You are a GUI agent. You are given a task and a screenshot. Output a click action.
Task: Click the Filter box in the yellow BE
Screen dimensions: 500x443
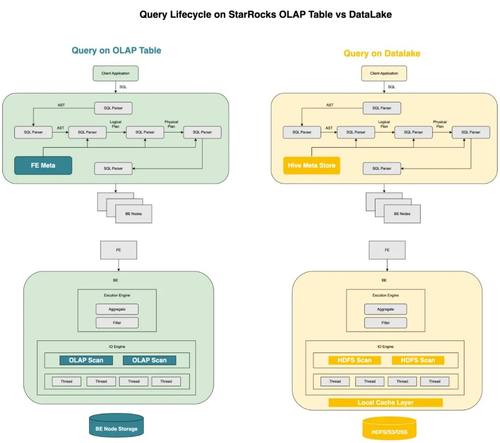[x=385, y=323]
